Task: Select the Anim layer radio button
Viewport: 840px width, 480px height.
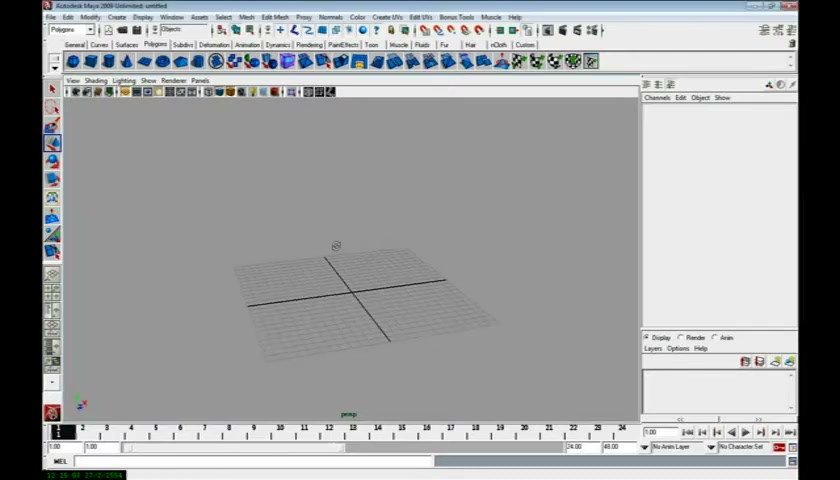Action: point(715,338)
